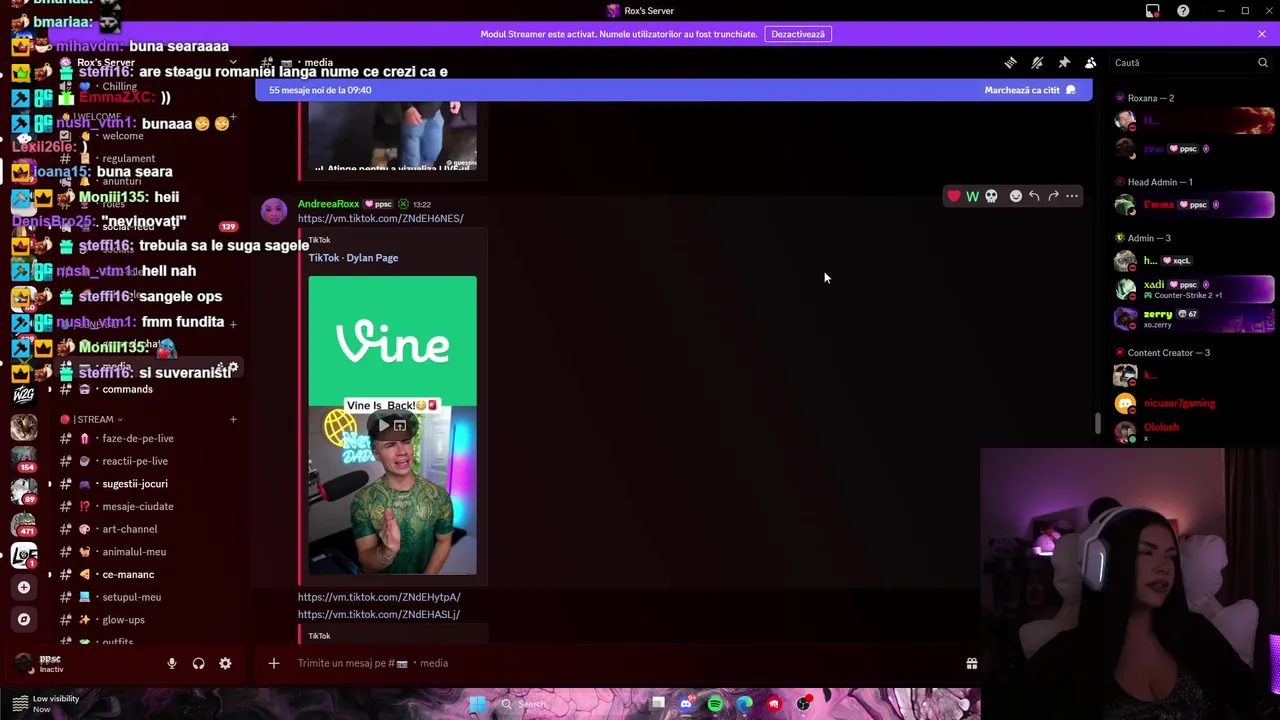This screenshot has height=720, width=1280.
Task: React with the green W emoji
Action: click(x=972, y=196)
